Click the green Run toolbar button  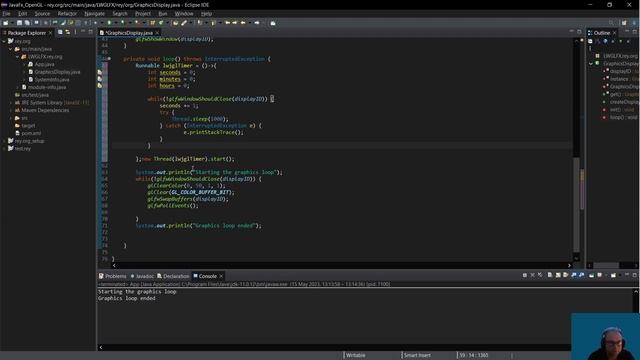pos(109,23)
